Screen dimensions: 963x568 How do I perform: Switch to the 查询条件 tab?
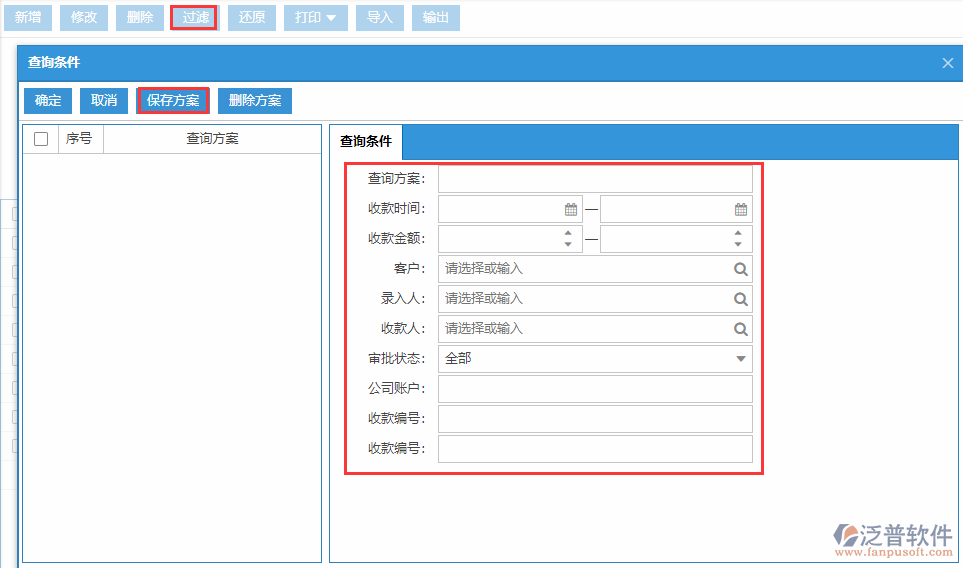pos(366,141)
